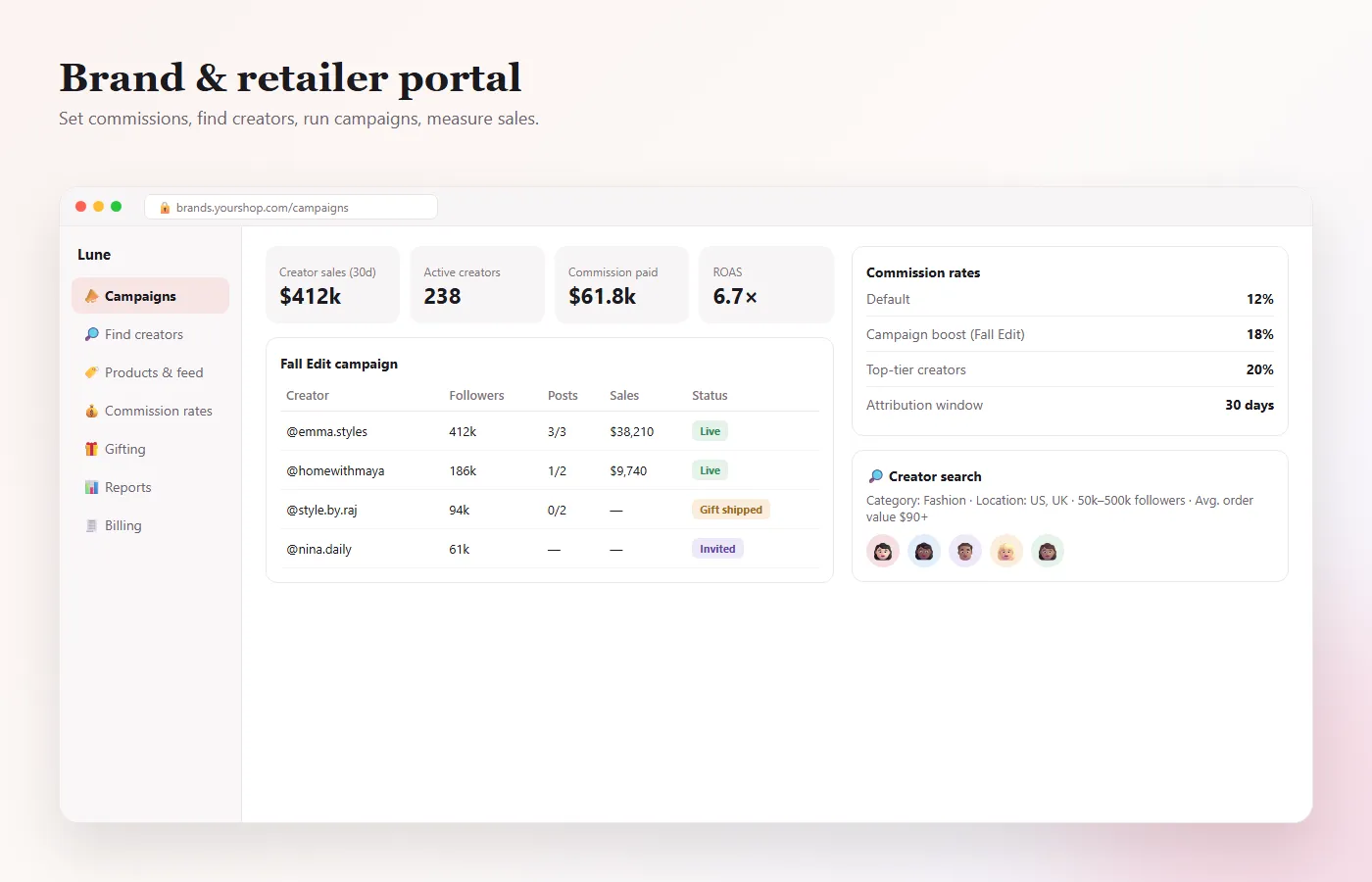Image resolution: width=1372 pixels, height=882 pixels.
Task: Click the 3/3 posts cell
Action: click(557, 432)
